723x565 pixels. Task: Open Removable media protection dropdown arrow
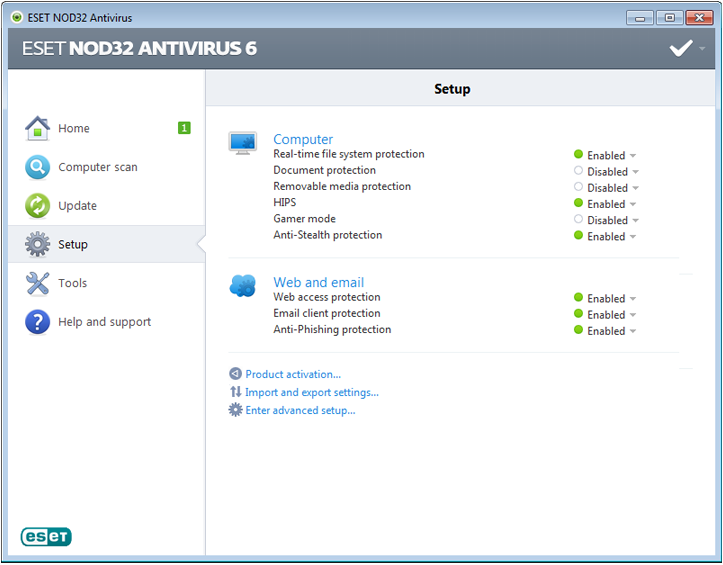(636, 188)
